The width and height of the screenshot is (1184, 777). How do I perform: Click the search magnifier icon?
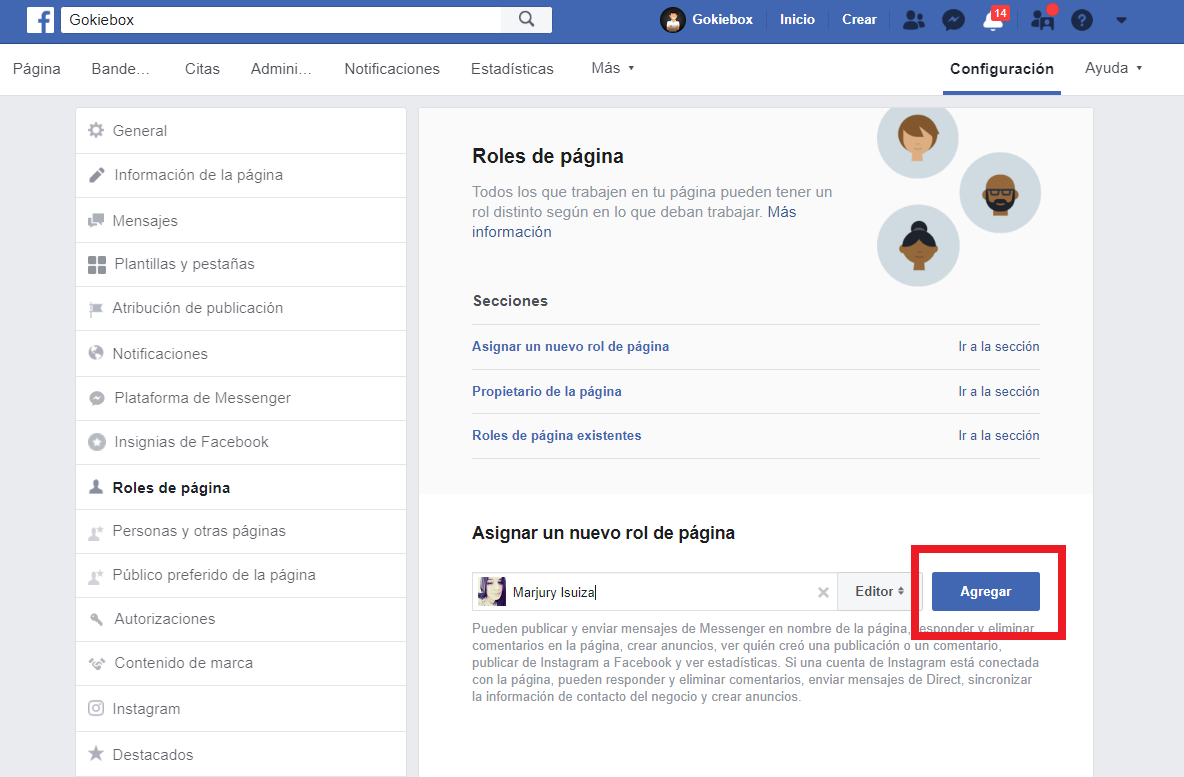click(526, 20)
